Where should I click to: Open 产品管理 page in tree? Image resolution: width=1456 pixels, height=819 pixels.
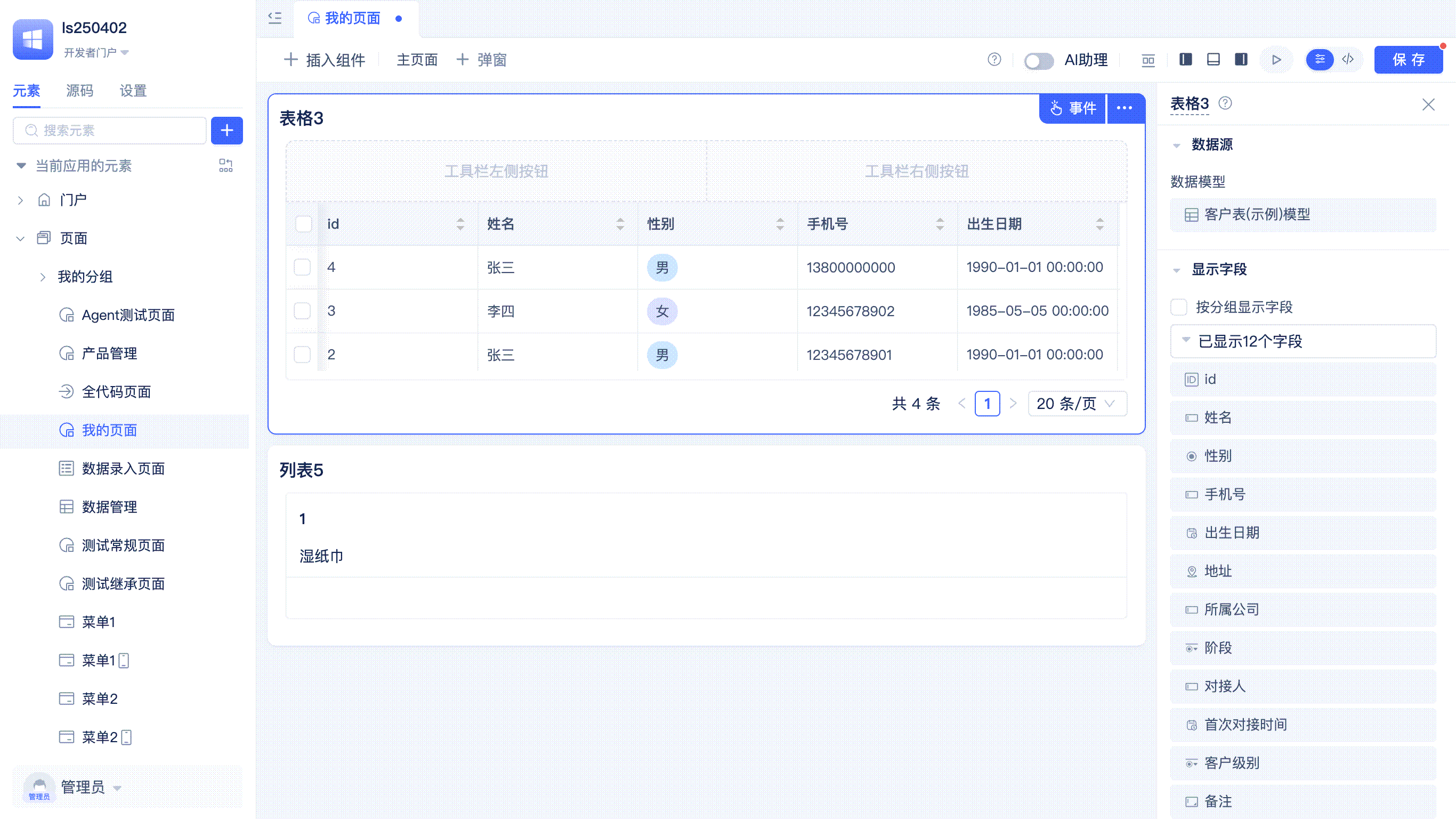110,354
